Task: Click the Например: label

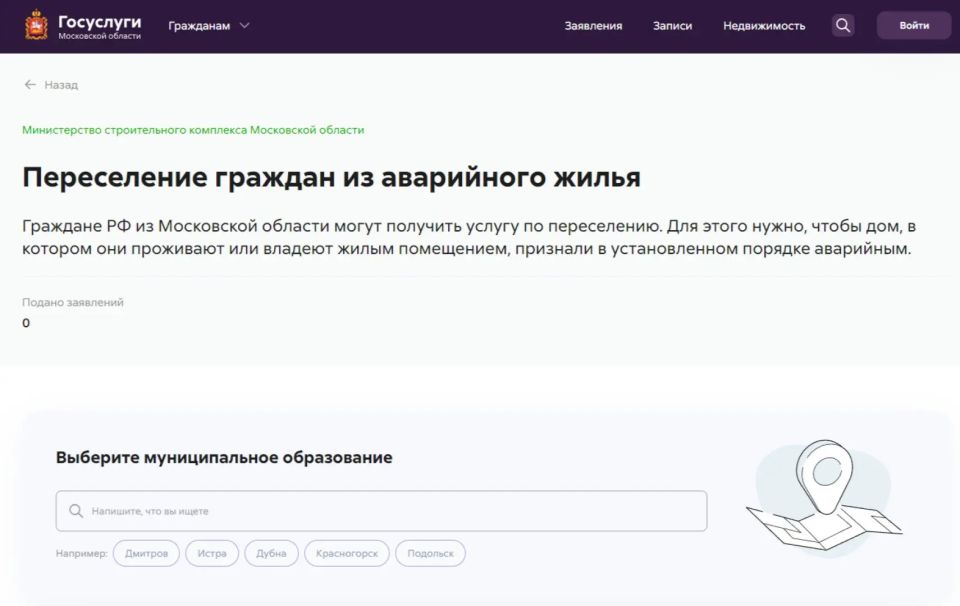Action: click(x=81, y=553)
